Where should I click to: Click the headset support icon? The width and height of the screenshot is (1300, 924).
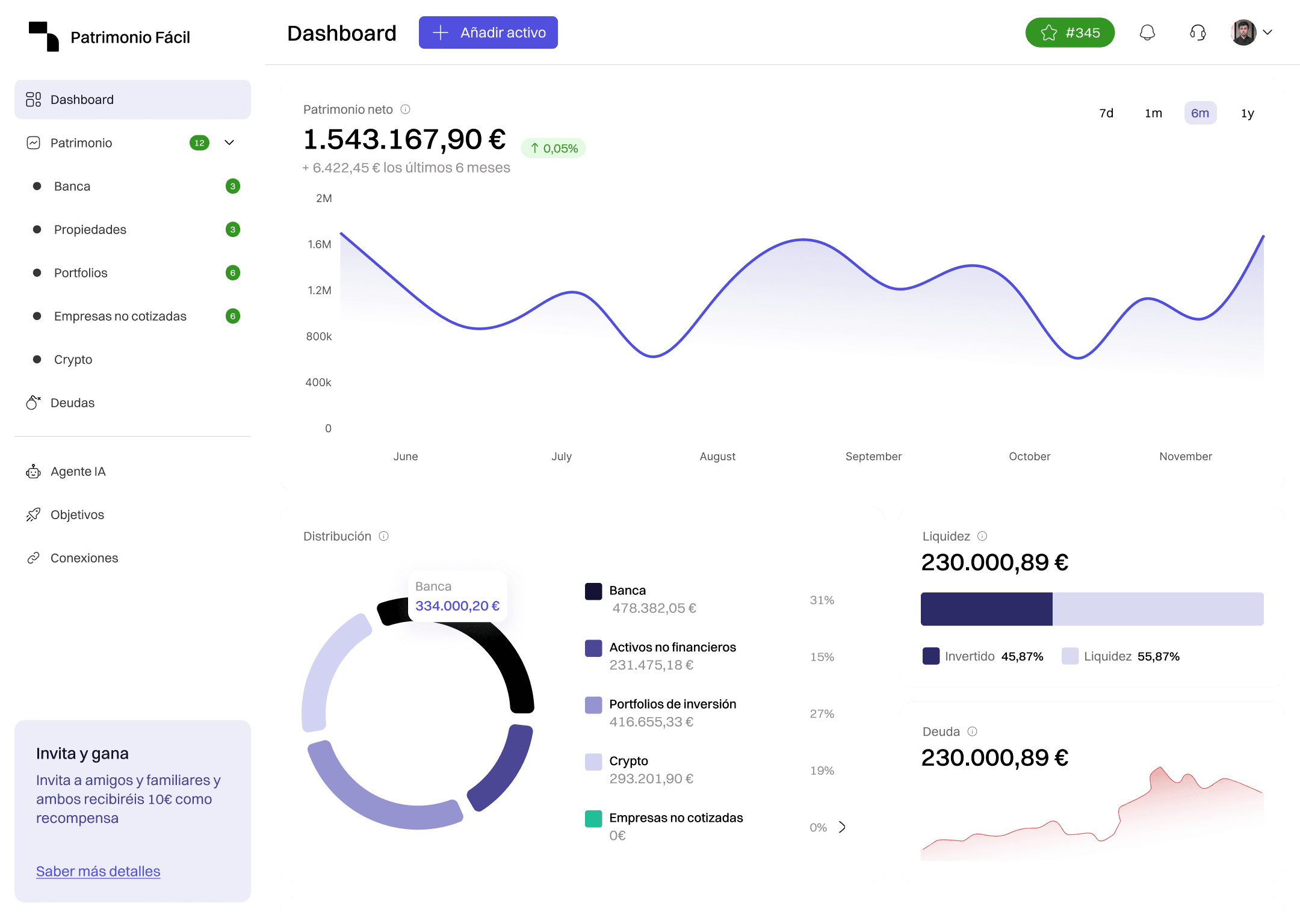pyautogui.click(x=1197, y=33)
